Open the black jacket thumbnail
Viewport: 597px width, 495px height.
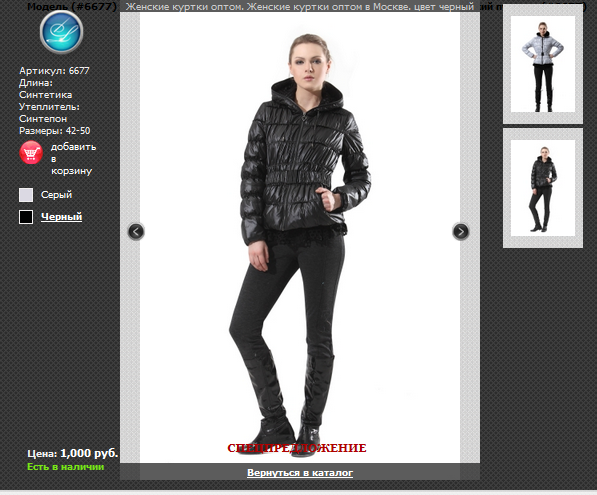543,188
